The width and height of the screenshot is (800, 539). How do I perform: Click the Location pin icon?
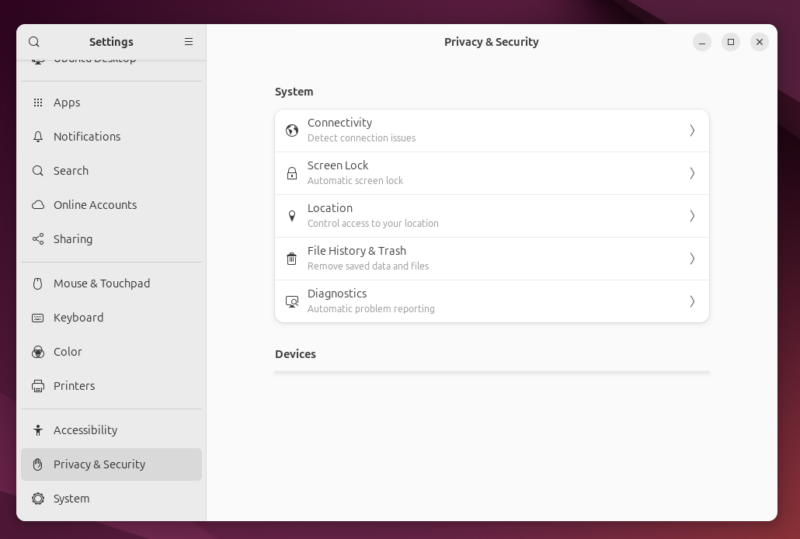(292, 216)
